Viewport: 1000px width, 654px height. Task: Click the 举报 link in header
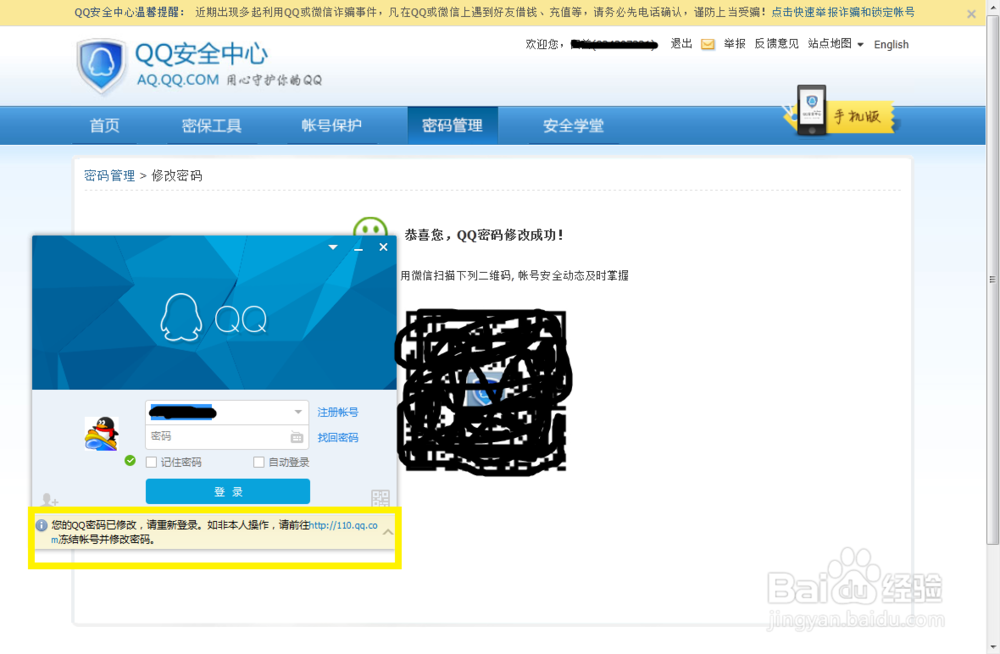pyautogui.click(x=735, y=43)
